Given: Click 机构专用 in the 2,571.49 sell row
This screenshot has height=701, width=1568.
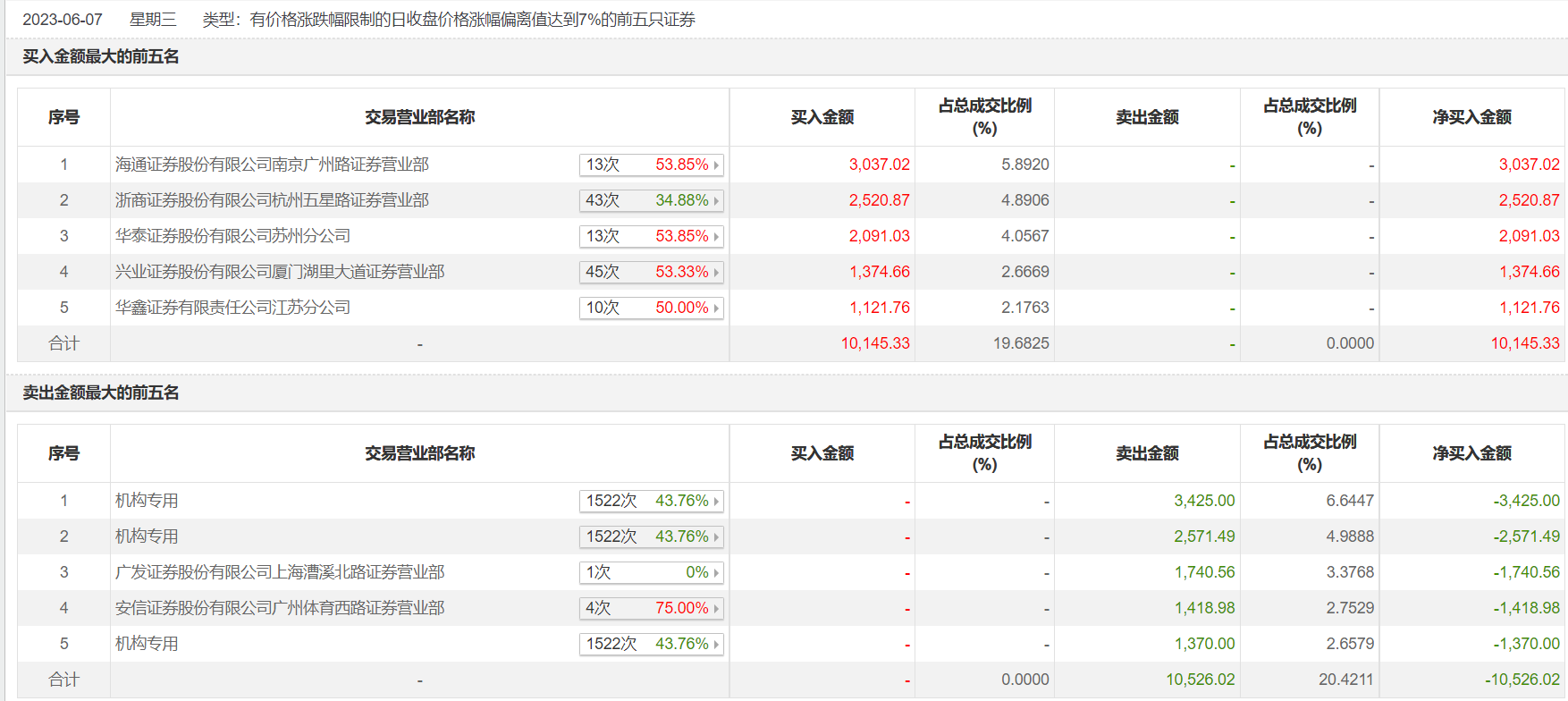Looking at the screenshot, I should (x=147, y=536).
